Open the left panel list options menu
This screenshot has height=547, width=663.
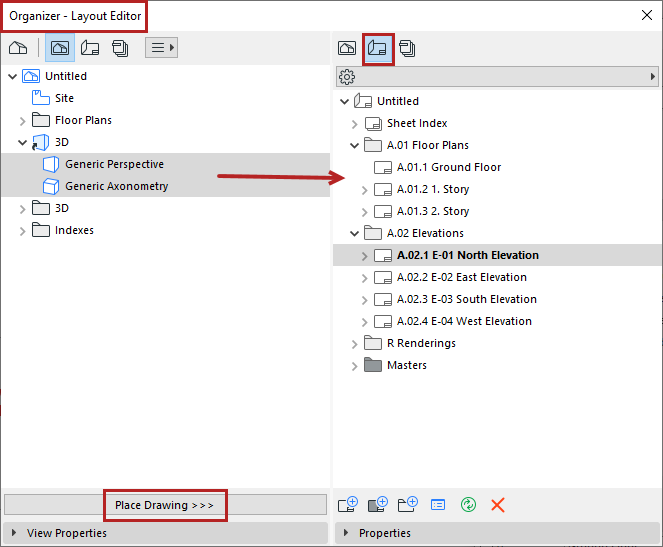click(x=162, y=48)
